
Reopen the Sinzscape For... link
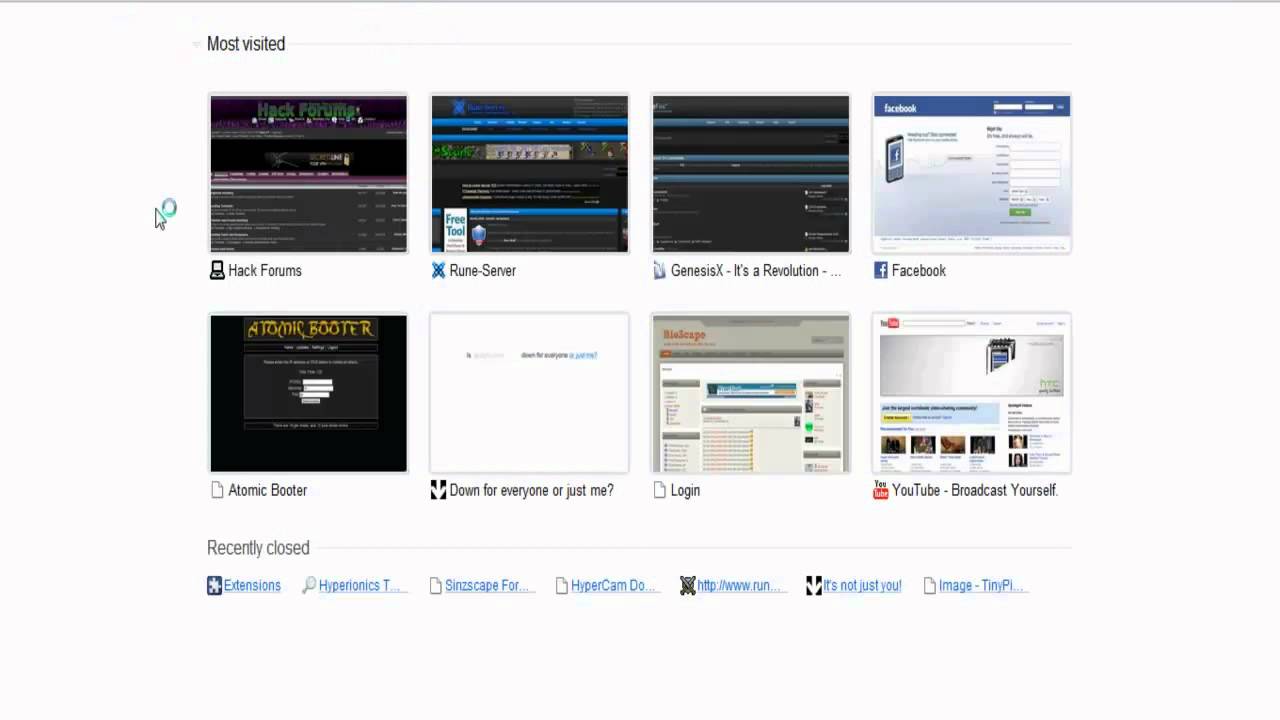pos(487,586)
